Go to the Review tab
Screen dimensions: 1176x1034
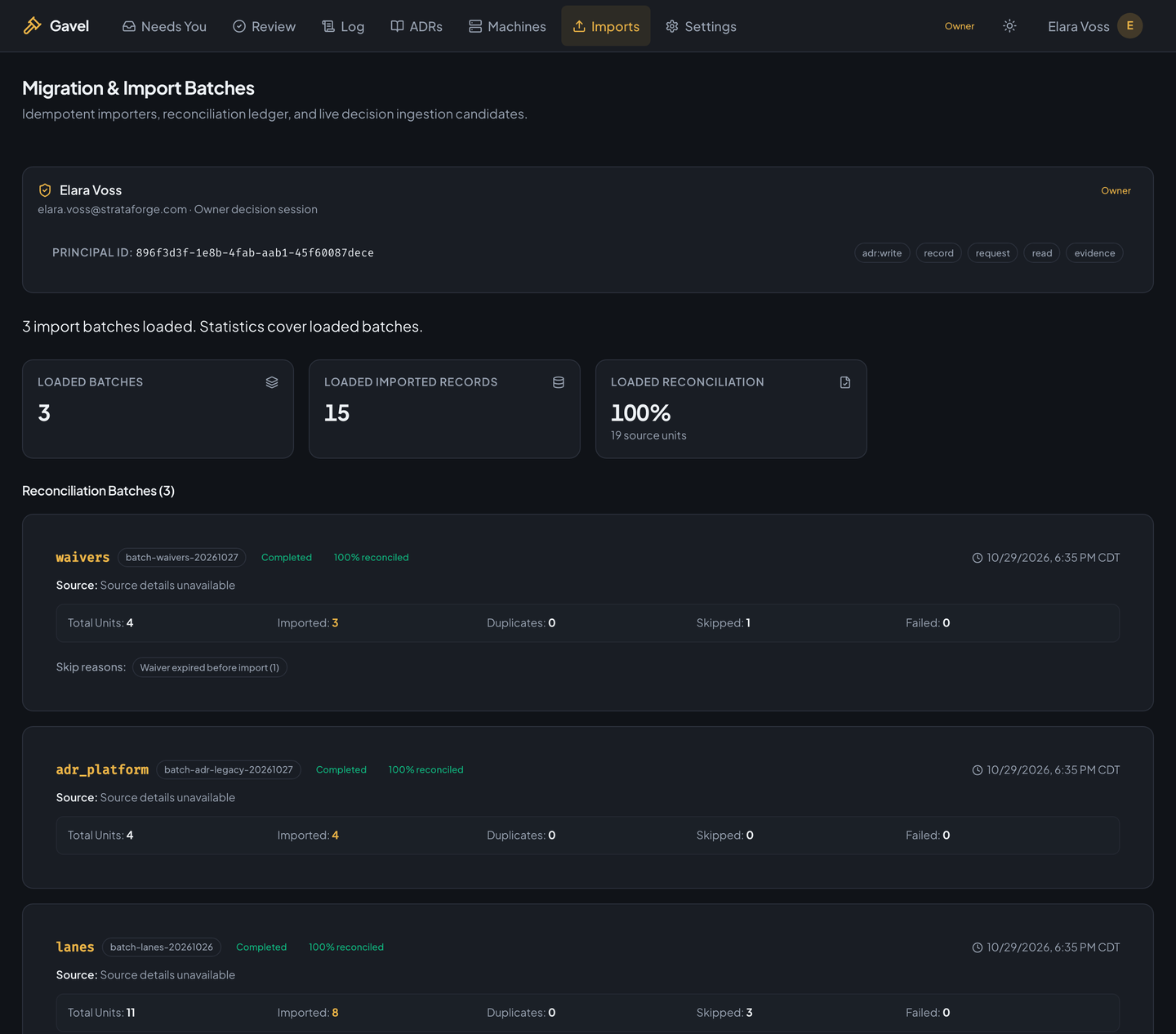click(264, 26)
